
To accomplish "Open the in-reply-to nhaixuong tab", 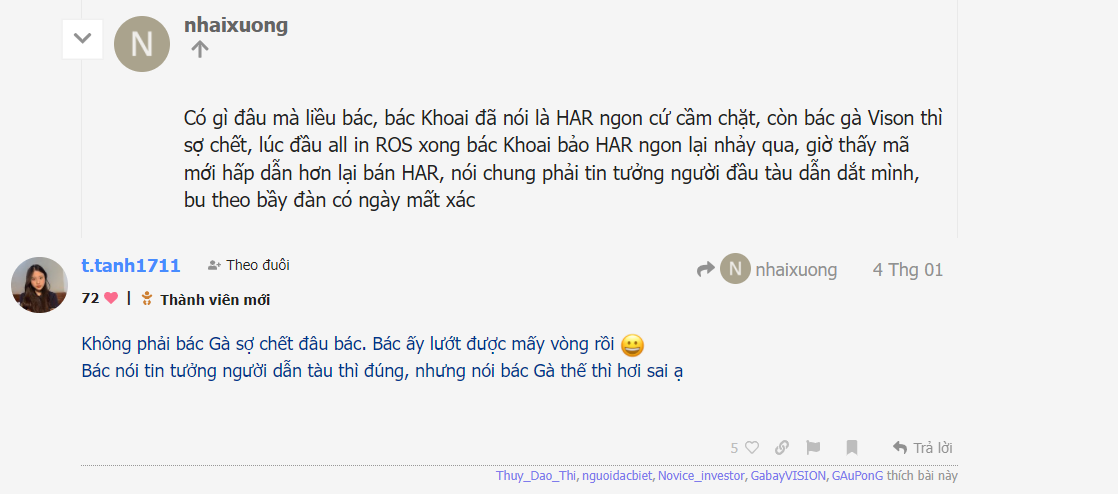I will [x=767, y=269].
